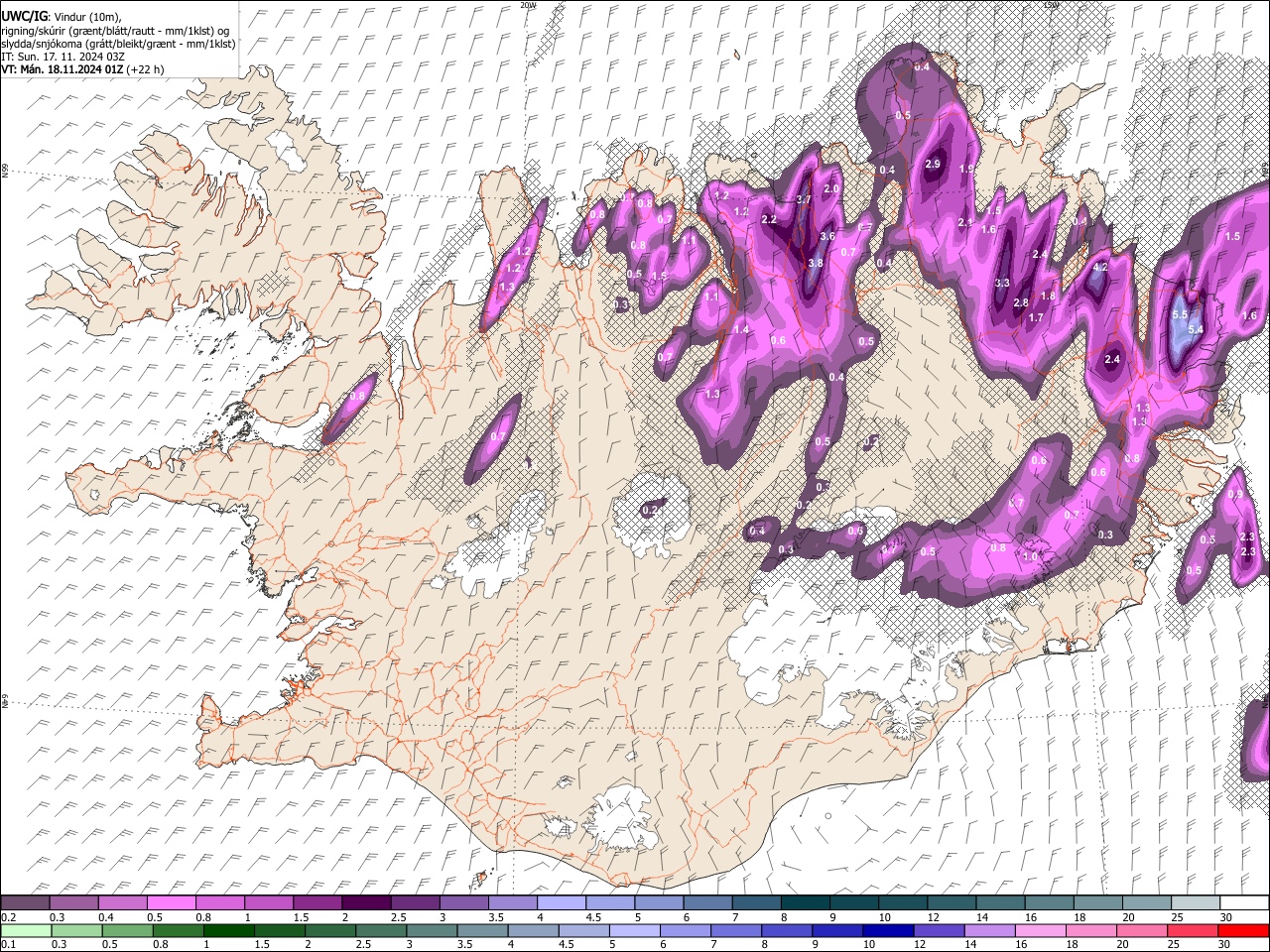Click the 2.2 snowfall value on the map
This screenshot has height=952, width=1270.
[x=769, y=220]
